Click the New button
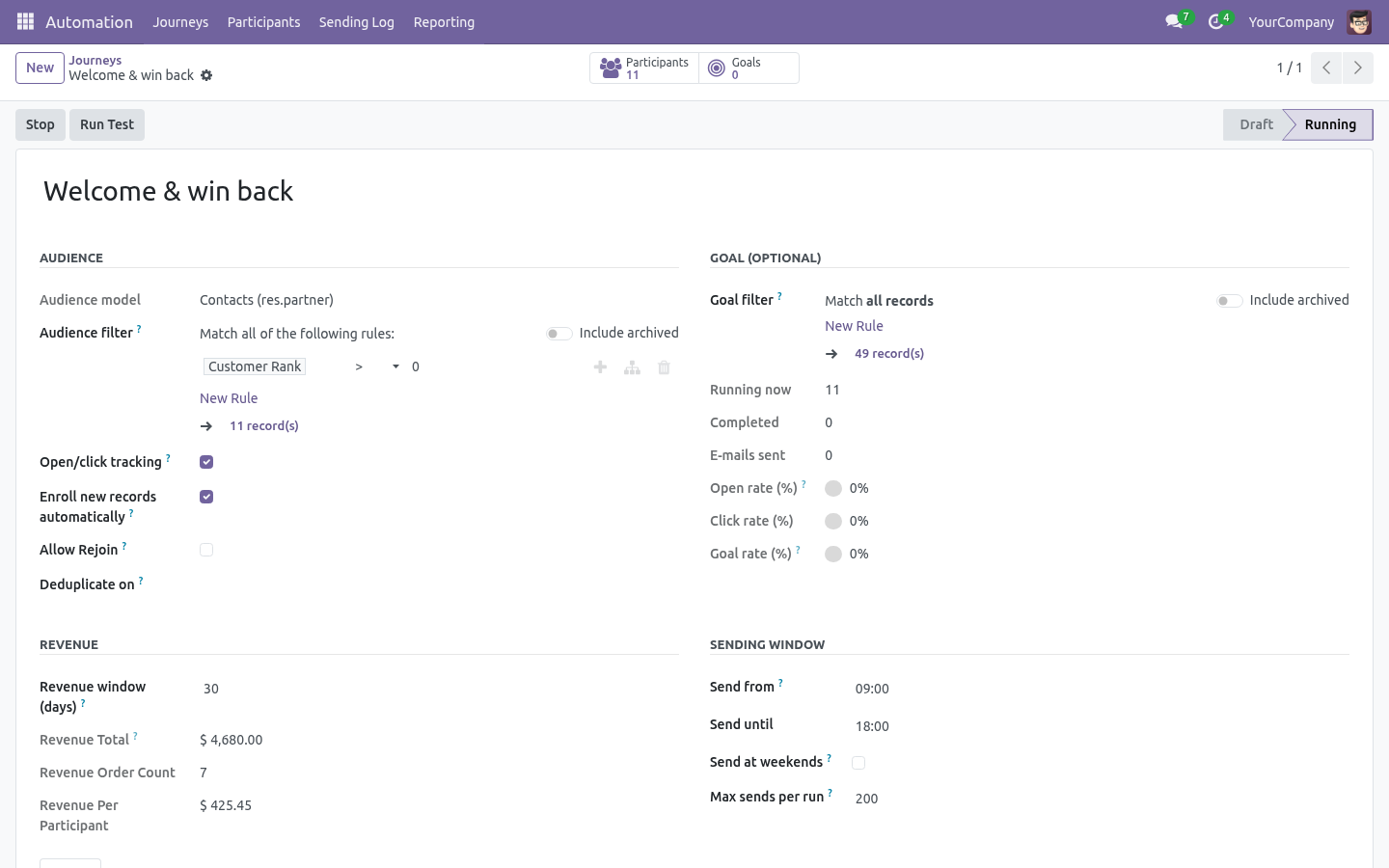Image resolution: width=1389 pixels, height=868 pixels. tap(40, 68)
